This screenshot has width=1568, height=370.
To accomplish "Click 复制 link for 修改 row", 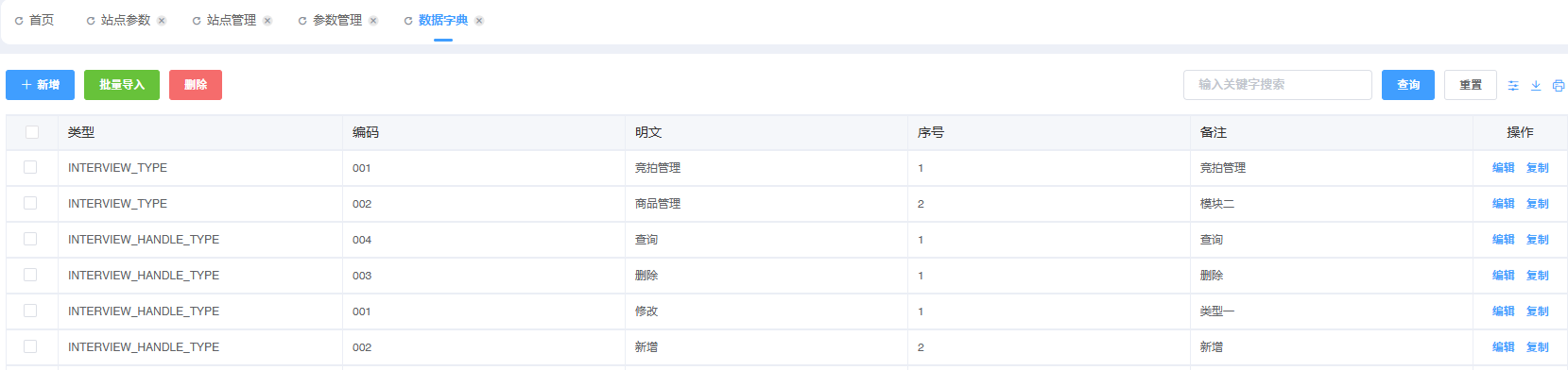I will point(1538,311).
